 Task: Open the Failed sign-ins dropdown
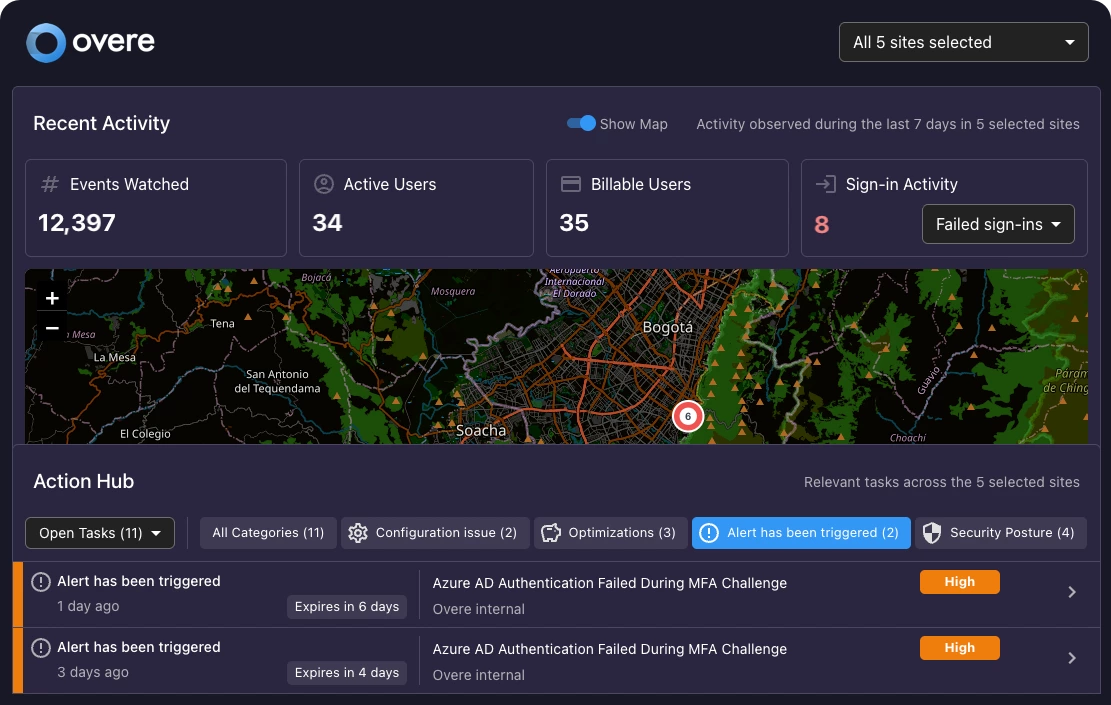click(998, 225)
